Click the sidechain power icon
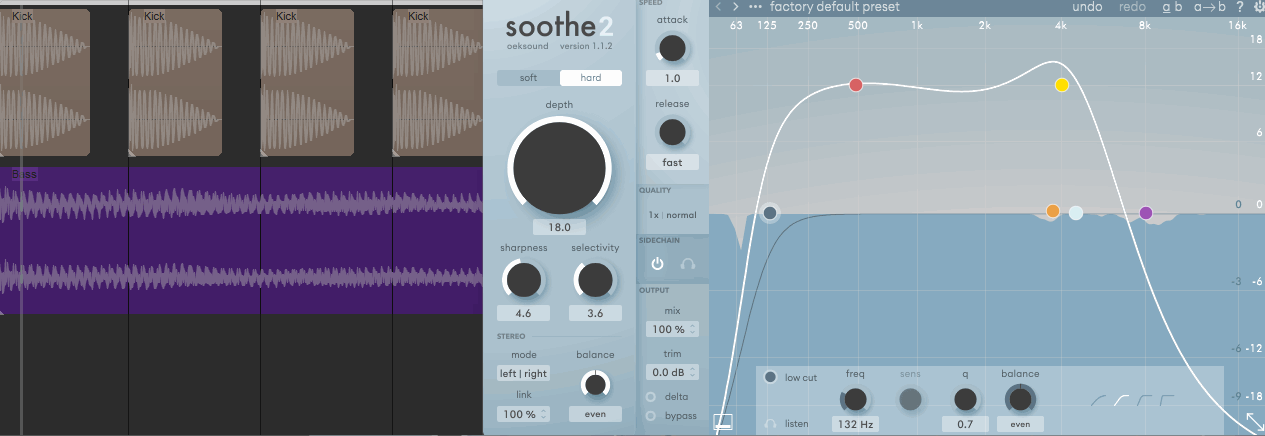 pos(657,265)
